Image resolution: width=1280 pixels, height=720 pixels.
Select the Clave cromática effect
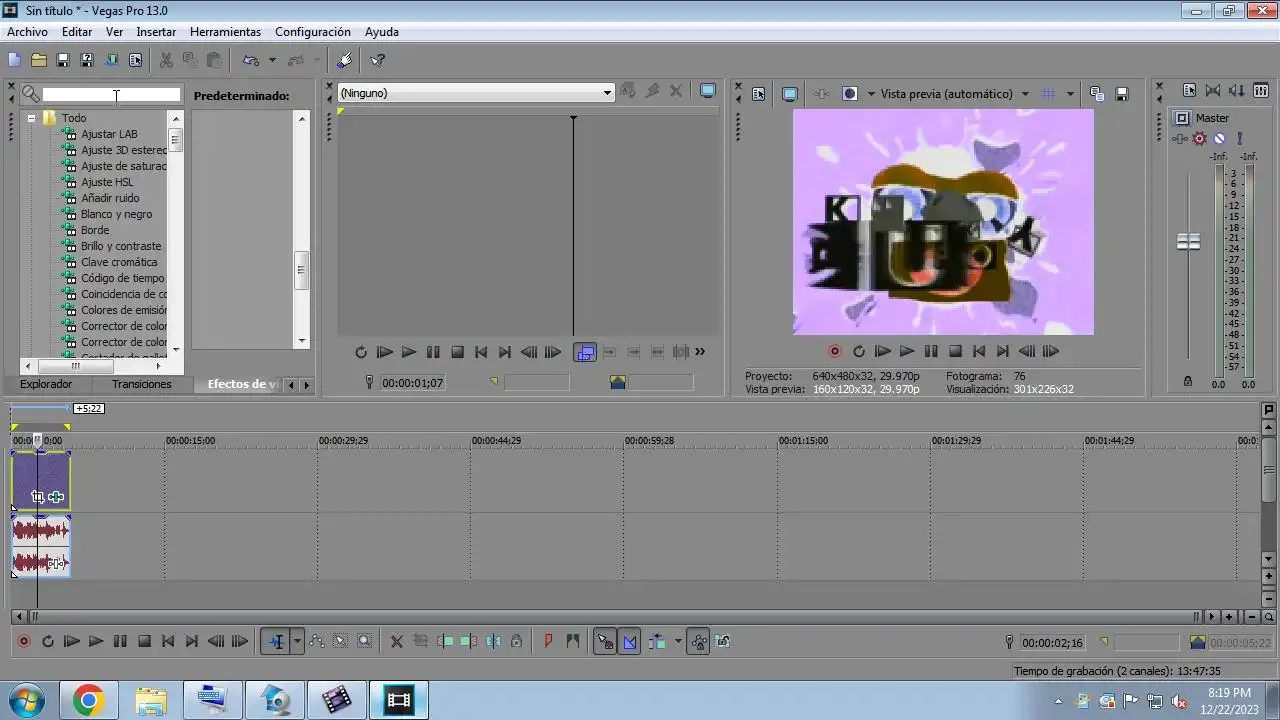click(119, 262)
